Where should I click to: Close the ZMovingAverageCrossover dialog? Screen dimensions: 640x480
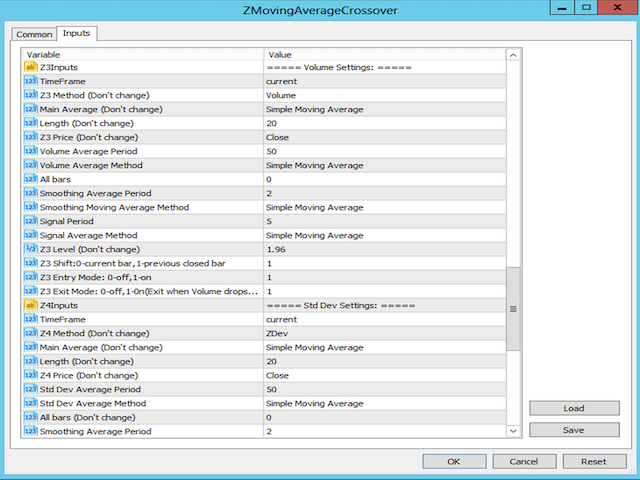617,7
